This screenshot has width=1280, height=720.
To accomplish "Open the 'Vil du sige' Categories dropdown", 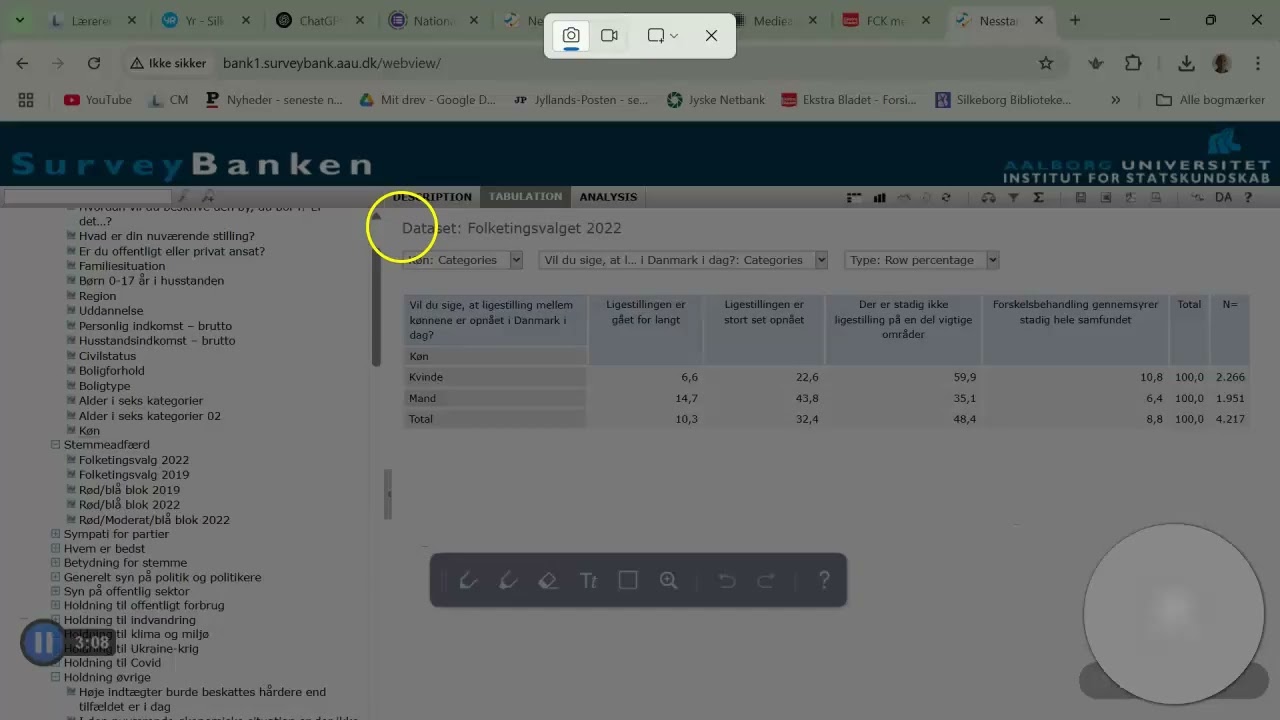I will (683, 260).
